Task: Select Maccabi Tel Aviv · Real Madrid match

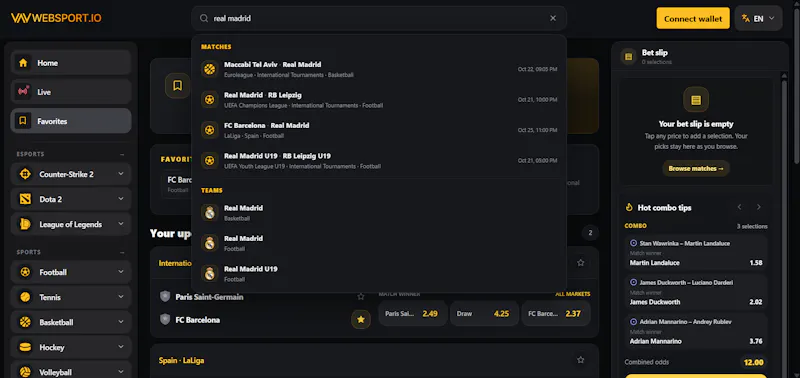Action: [379, 69]
